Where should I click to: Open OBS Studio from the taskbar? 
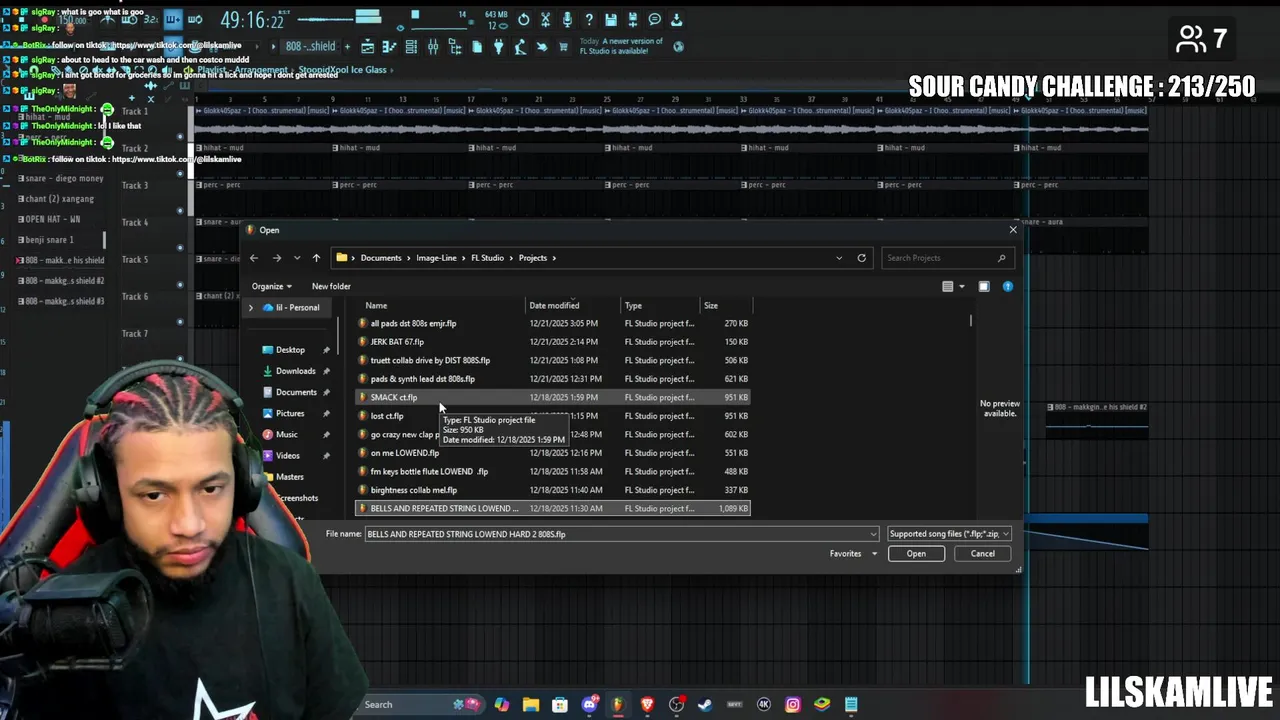(x=677, y=704)
